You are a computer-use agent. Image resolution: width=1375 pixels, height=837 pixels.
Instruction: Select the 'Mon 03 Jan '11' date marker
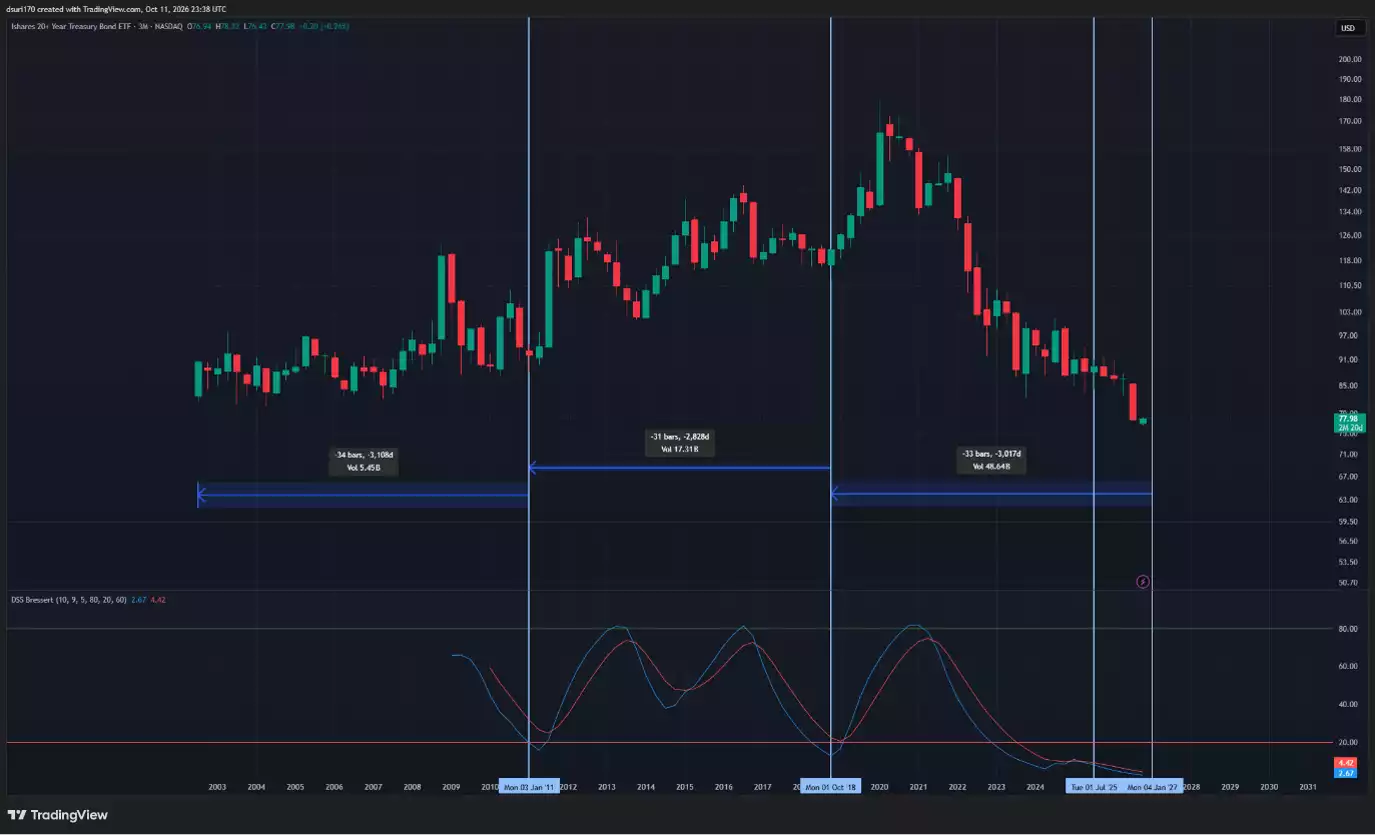coord(529,787)
